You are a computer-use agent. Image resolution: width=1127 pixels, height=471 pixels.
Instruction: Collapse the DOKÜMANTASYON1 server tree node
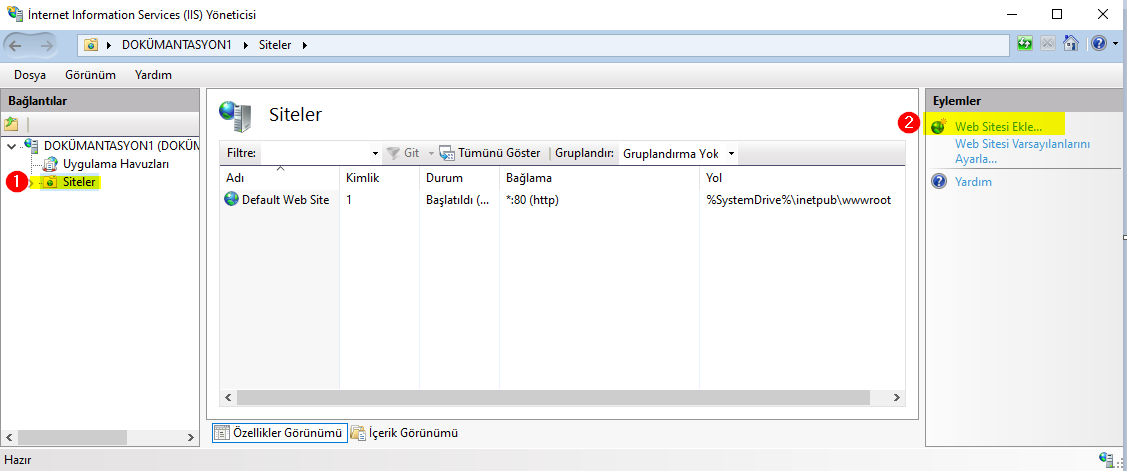[x=11, y=147]
